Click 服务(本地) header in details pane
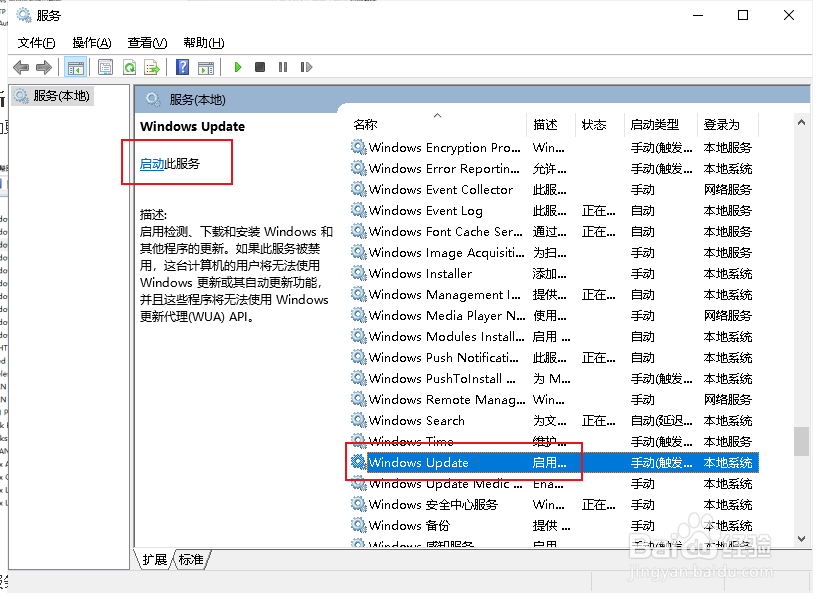The width and height of the screenshot is (820, 600). pos(197,100)
